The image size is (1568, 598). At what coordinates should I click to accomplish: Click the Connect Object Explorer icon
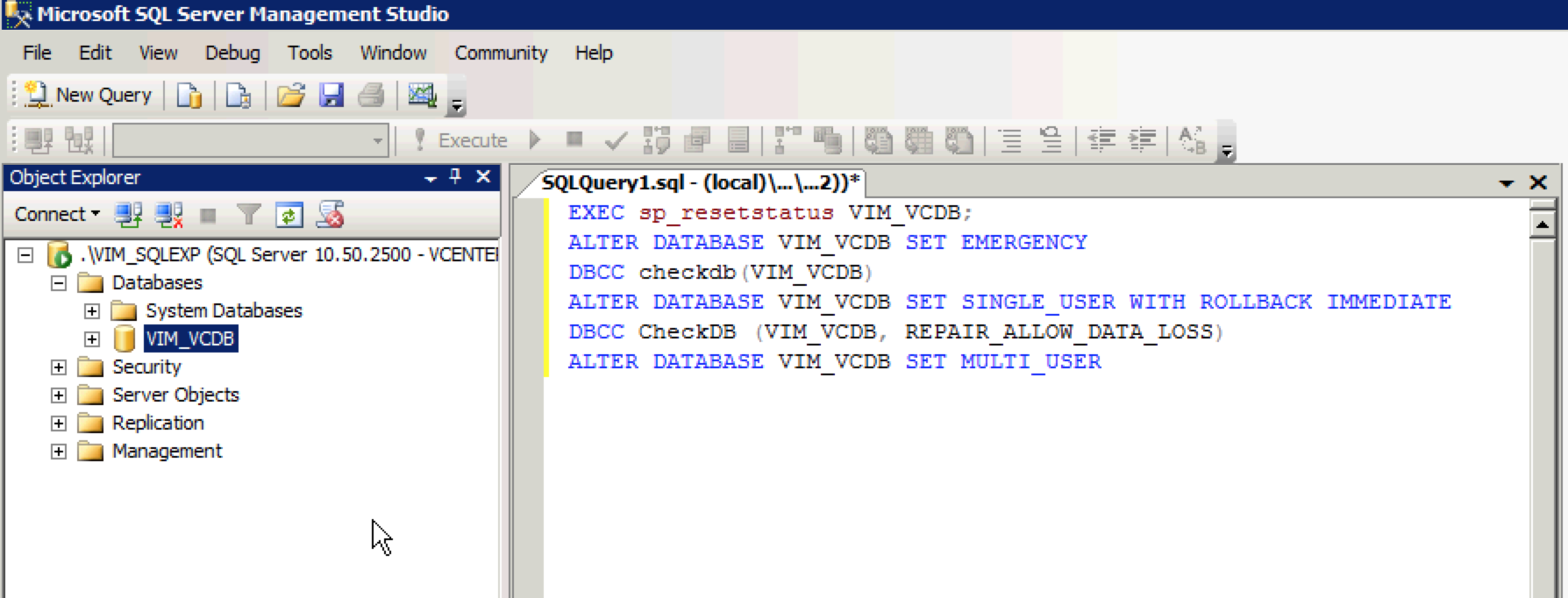point(129,214)
